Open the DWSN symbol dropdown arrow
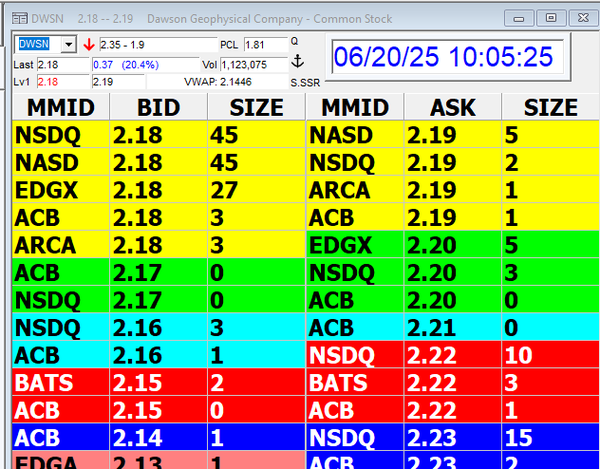Screen dimensions: 600x469 (68, 45)
